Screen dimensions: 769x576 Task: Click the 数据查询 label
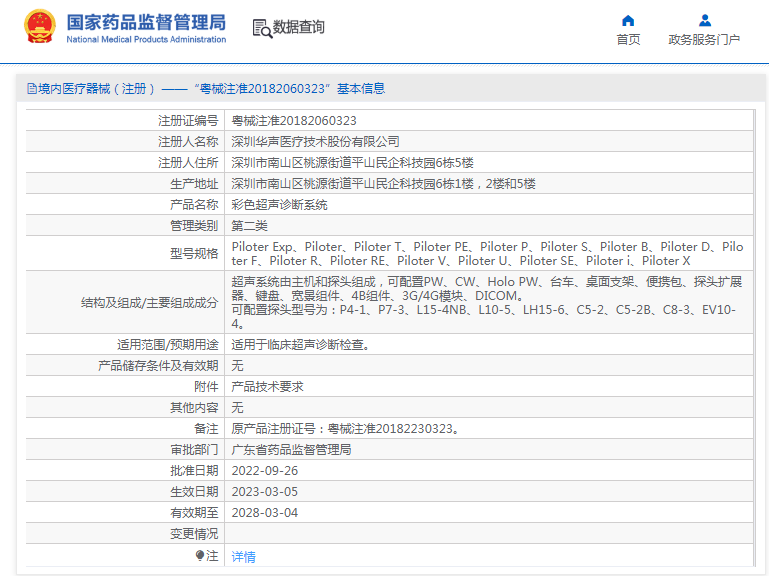[x=299, y=27]
